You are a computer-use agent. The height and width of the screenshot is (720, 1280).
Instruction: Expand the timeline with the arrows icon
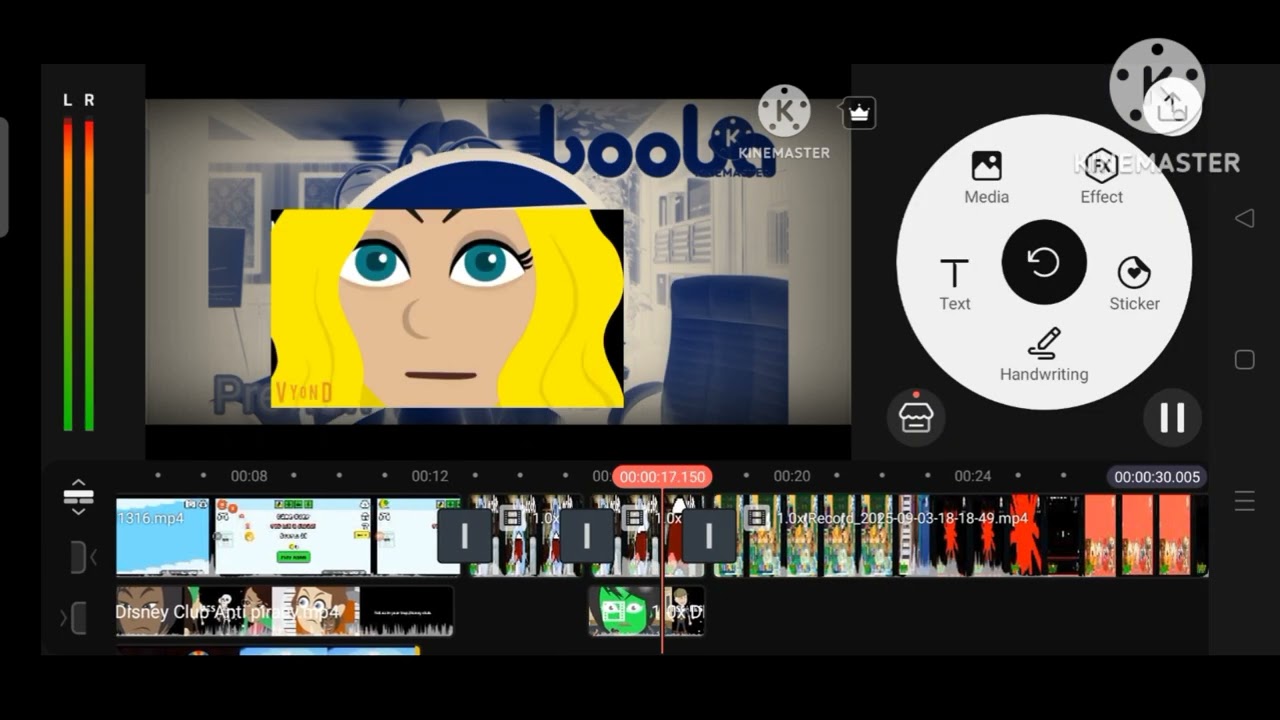pos(78,496)
